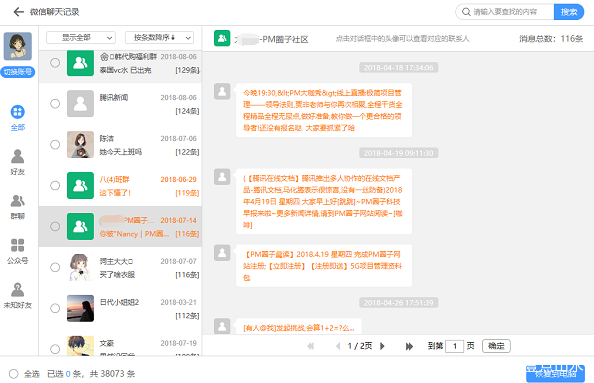Screen dimensions: 594x383
Task: Click sender avatar of PM圈子晨读 message
Action: coord(222,253)
